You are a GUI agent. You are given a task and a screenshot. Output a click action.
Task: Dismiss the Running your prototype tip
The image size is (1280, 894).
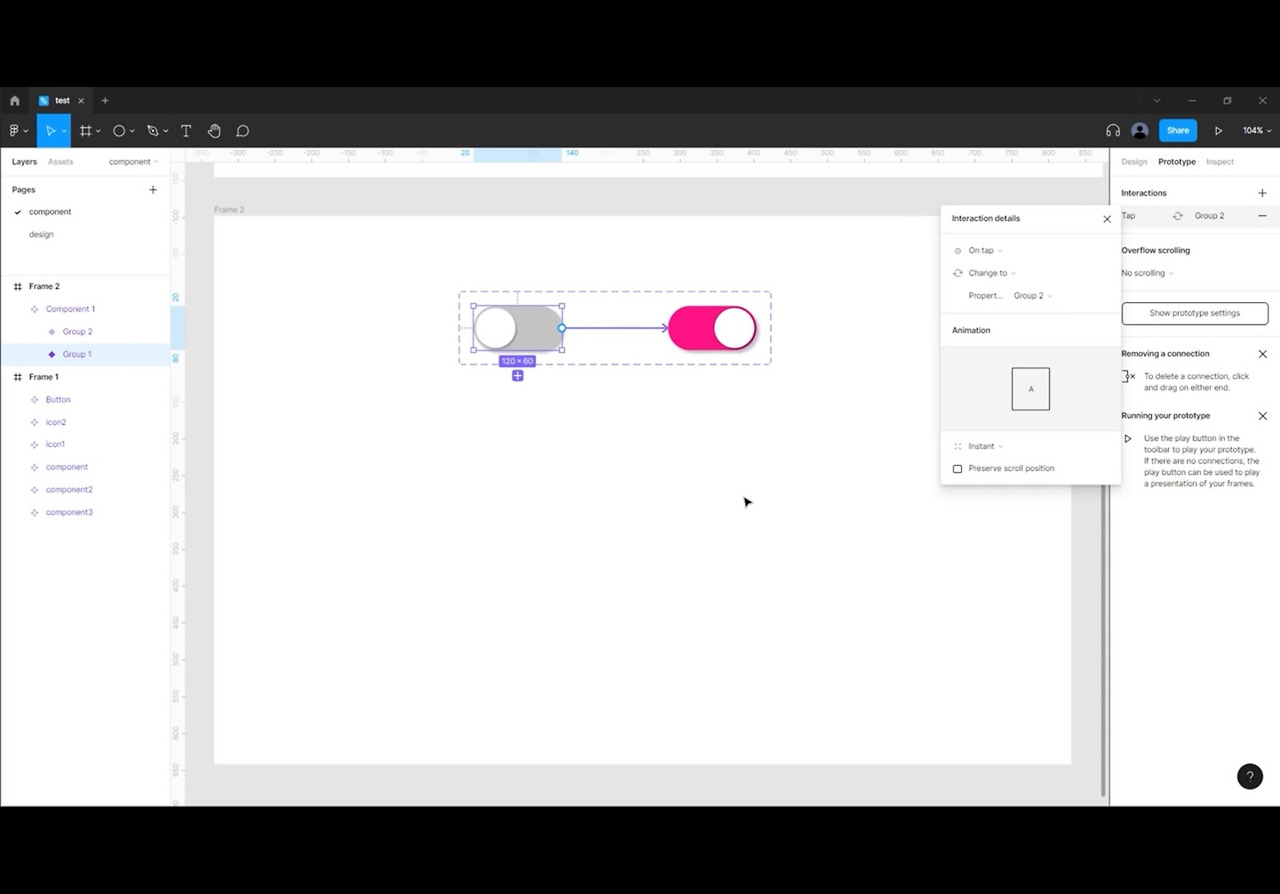pyautogui.click(x=1262, y=416)
